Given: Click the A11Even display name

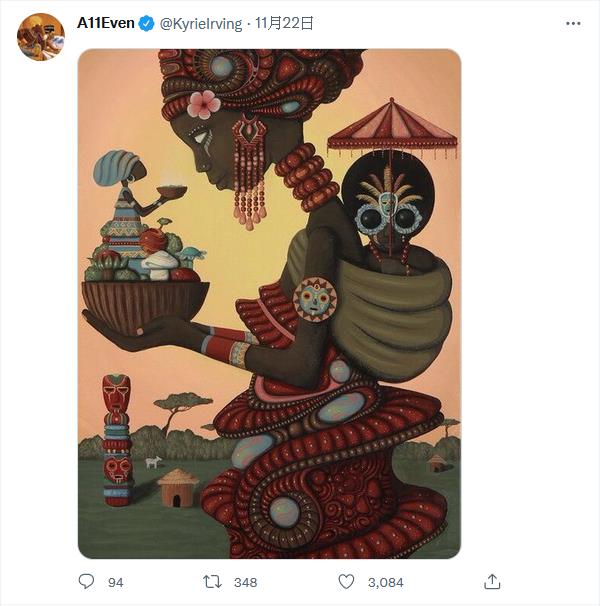Looking at the screenshot, I should 106,23.
